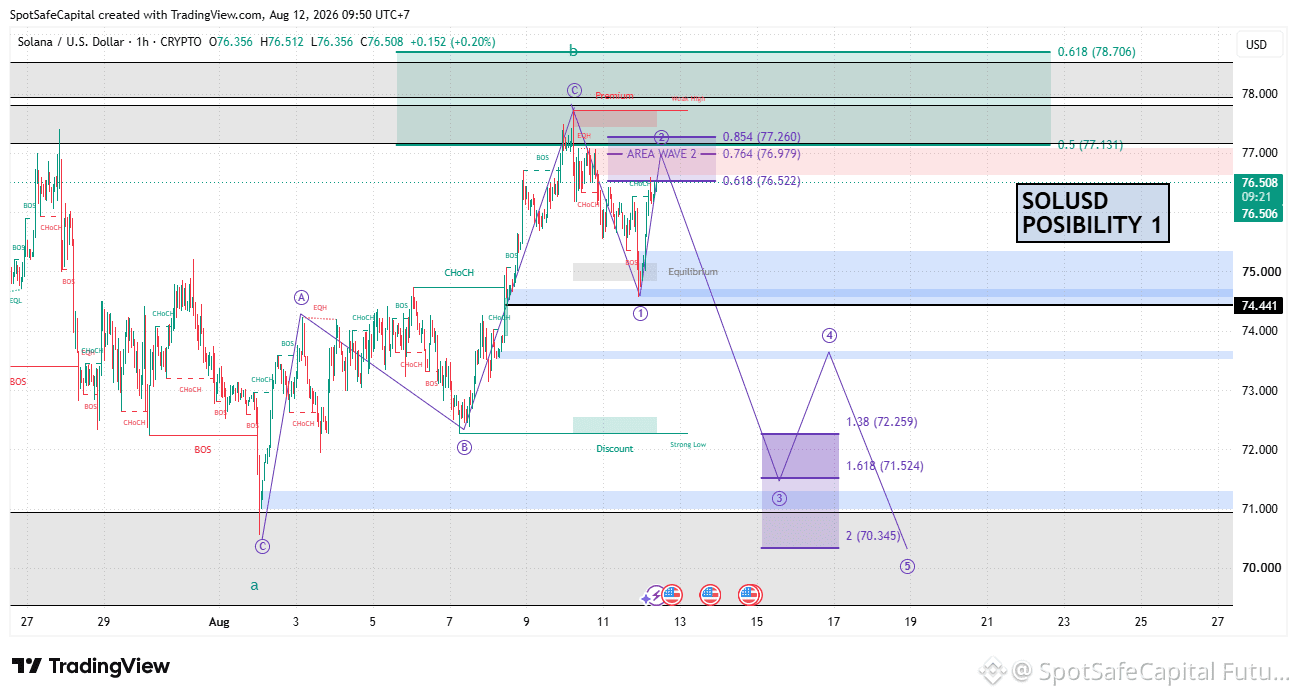Click 73.000 on the price axis
The width and height of the screenshot is (1297, 696).
pos(1258,390)
